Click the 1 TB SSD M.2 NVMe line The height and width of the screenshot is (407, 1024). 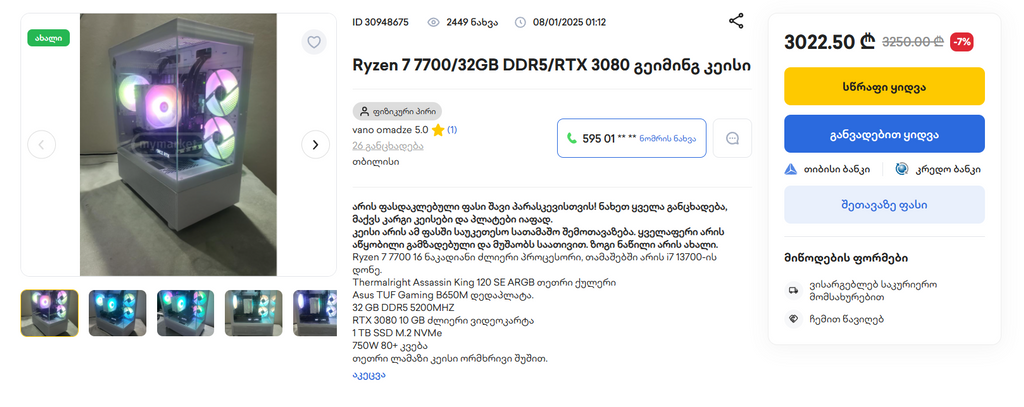click(397, 333)
